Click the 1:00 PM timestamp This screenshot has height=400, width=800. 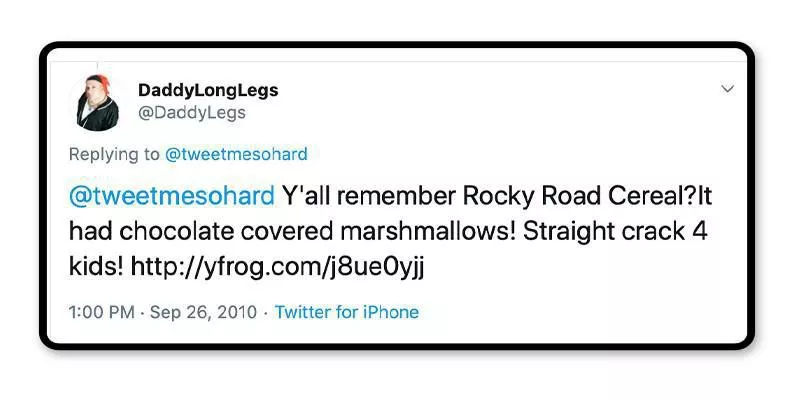coord(101,312)
